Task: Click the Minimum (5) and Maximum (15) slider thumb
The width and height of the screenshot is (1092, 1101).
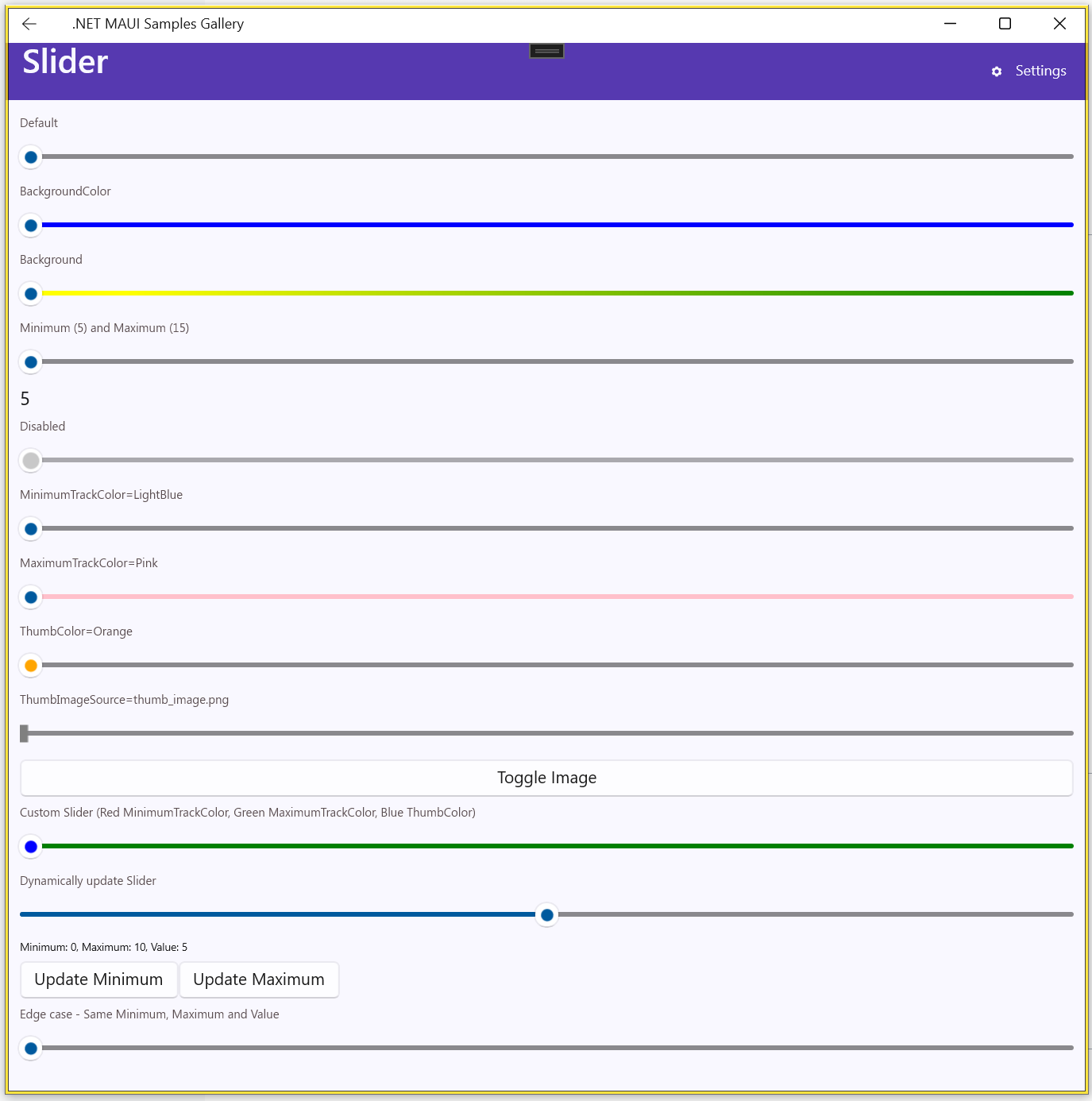Action: click(x=31, y=362)
